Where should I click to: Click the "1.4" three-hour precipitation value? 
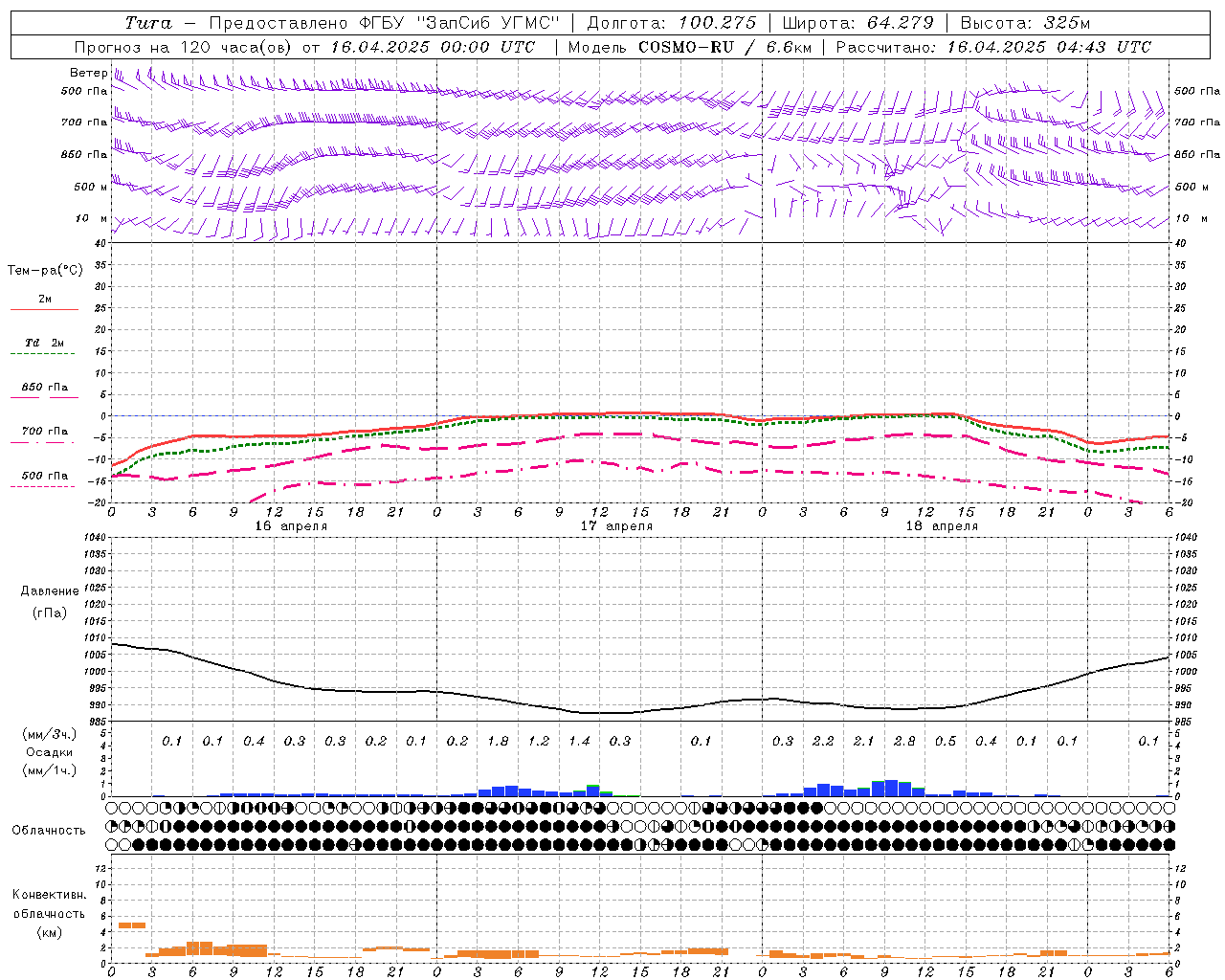point(579,741)
